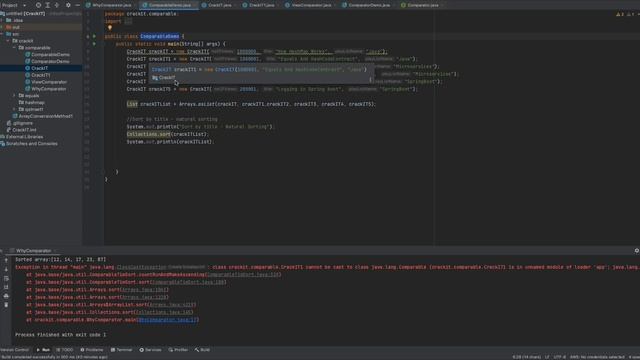
Task: Open Arrays.java:1041 stack trace link
Action: 145,290
